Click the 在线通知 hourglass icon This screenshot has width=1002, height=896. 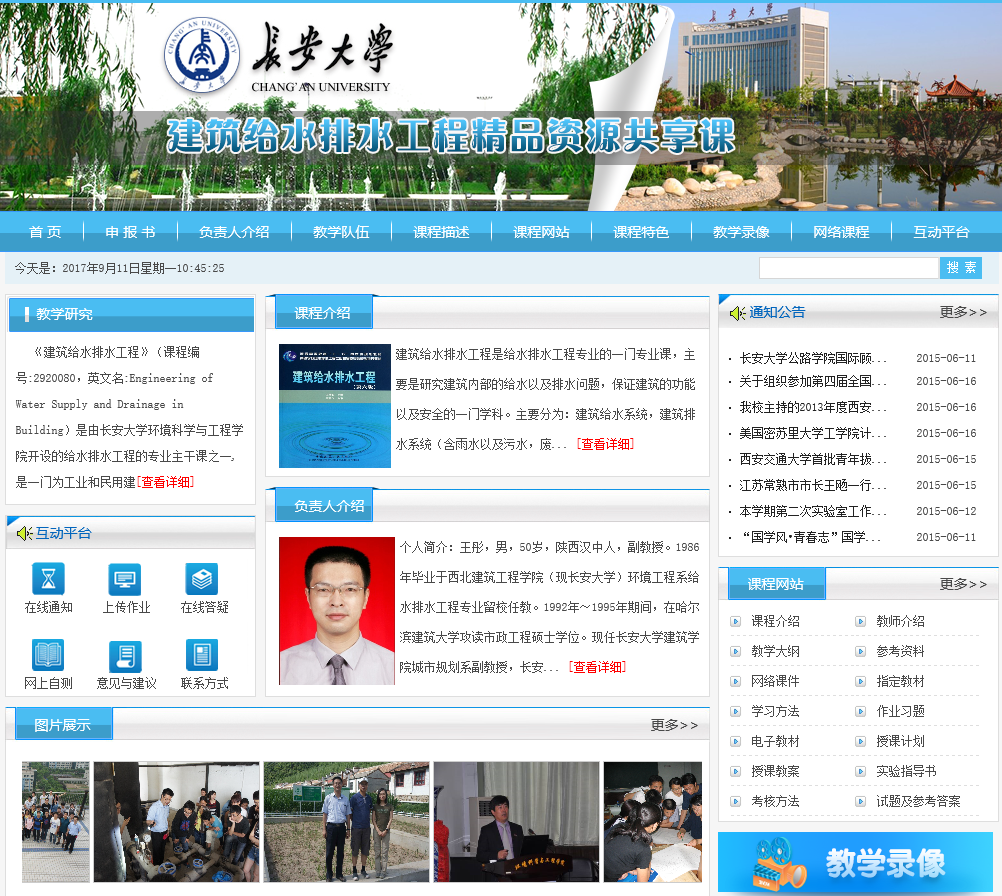click(x=48, y=579)
